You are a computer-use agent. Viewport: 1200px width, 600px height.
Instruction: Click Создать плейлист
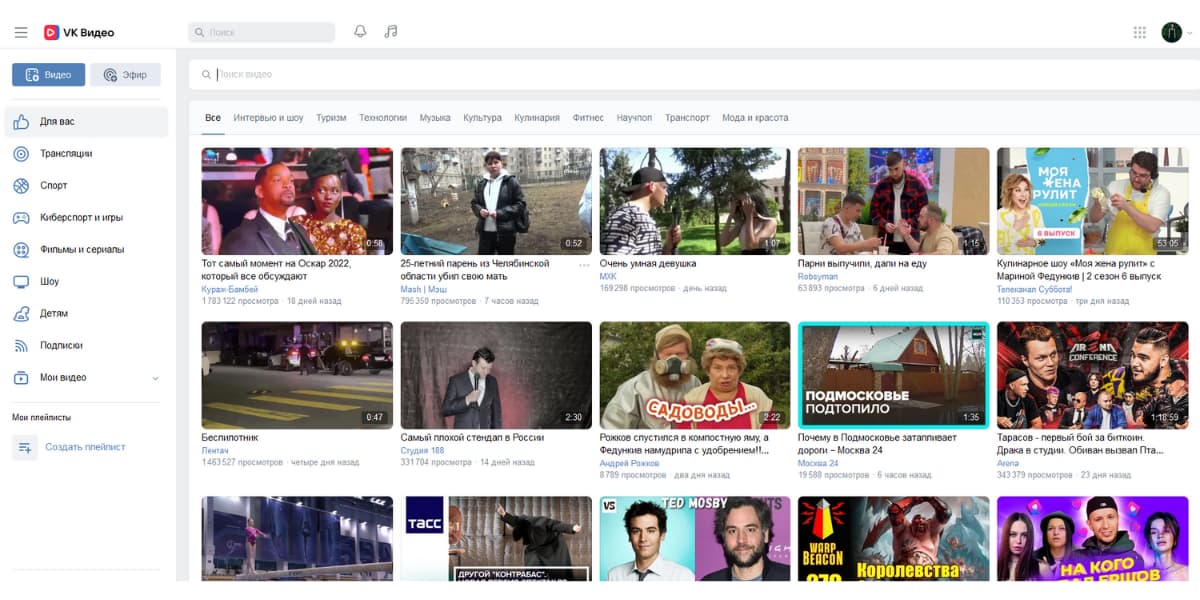click(85, 448)
